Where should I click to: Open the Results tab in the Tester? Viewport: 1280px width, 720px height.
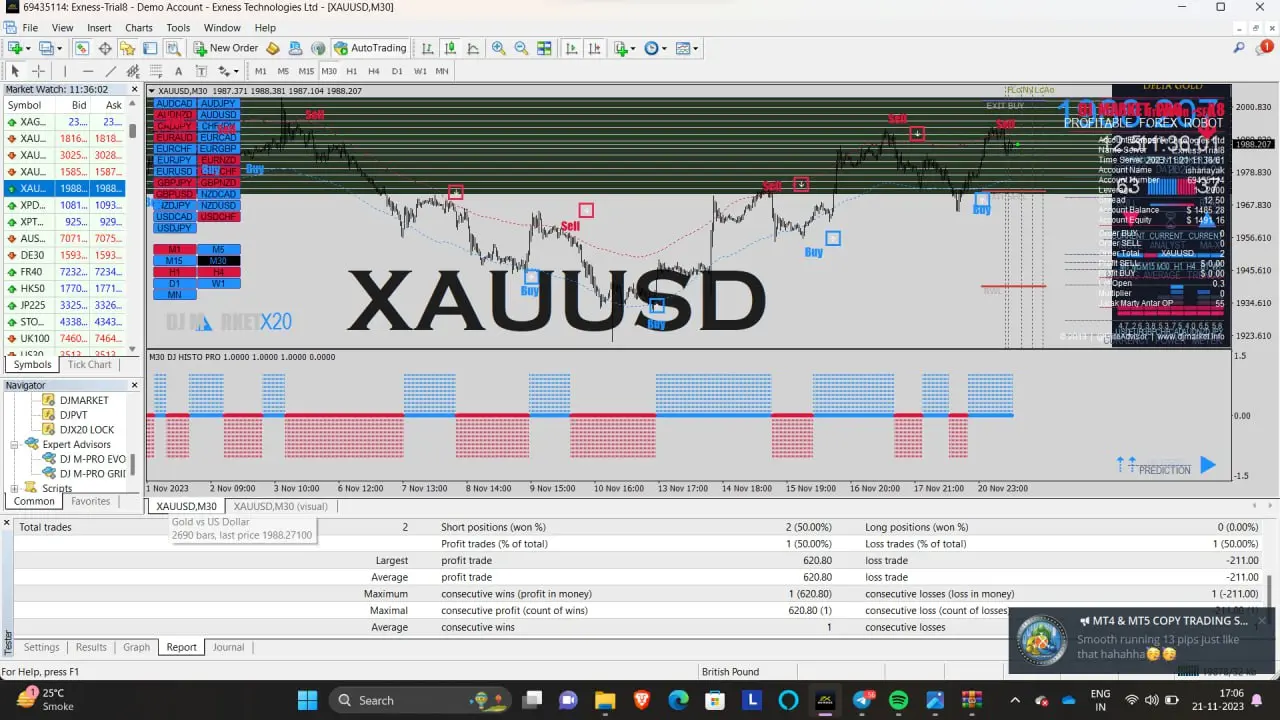click(x=91, y=647)
